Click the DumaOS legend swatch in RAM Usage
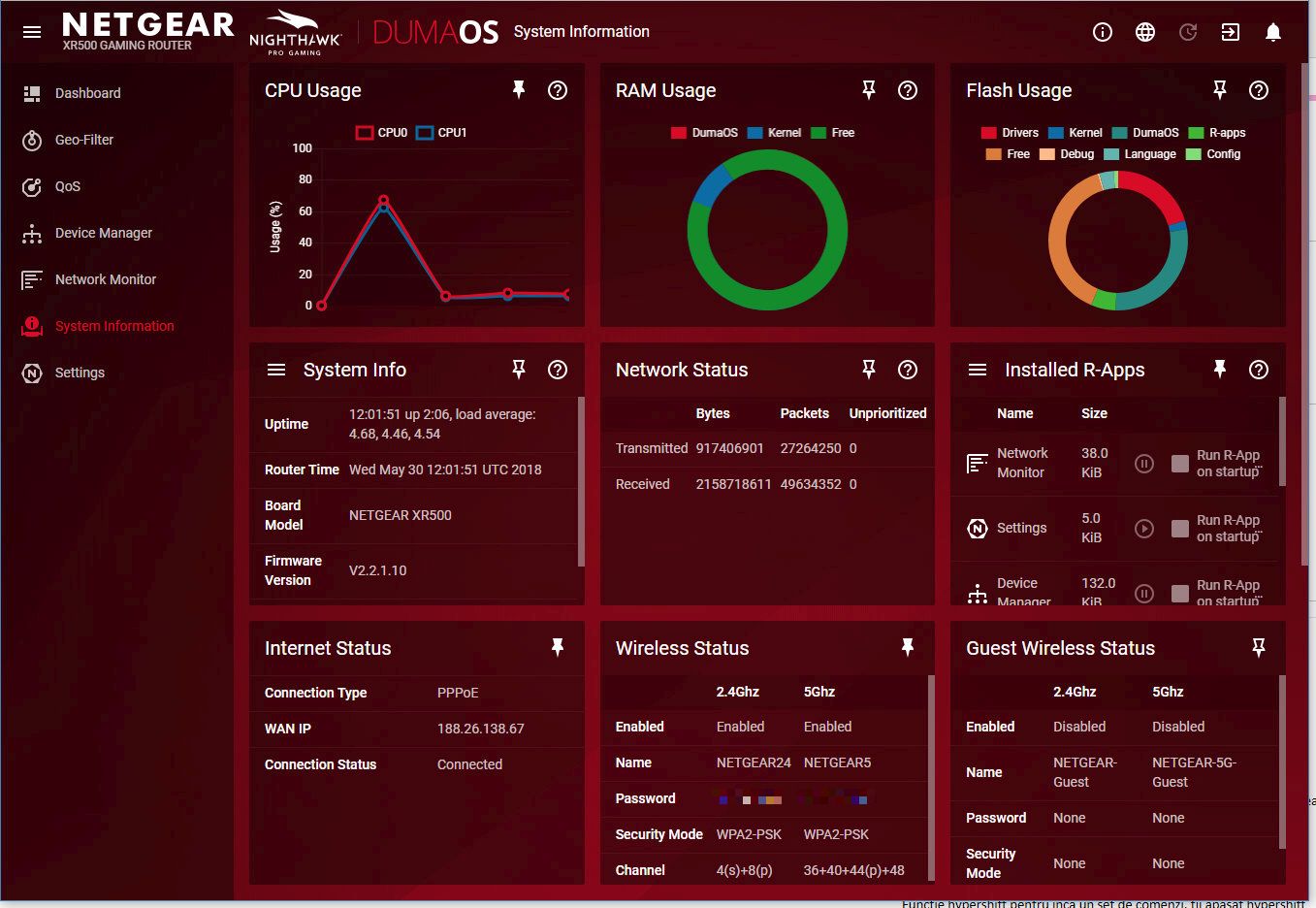The image size is (1316, 908). [679, 133]
